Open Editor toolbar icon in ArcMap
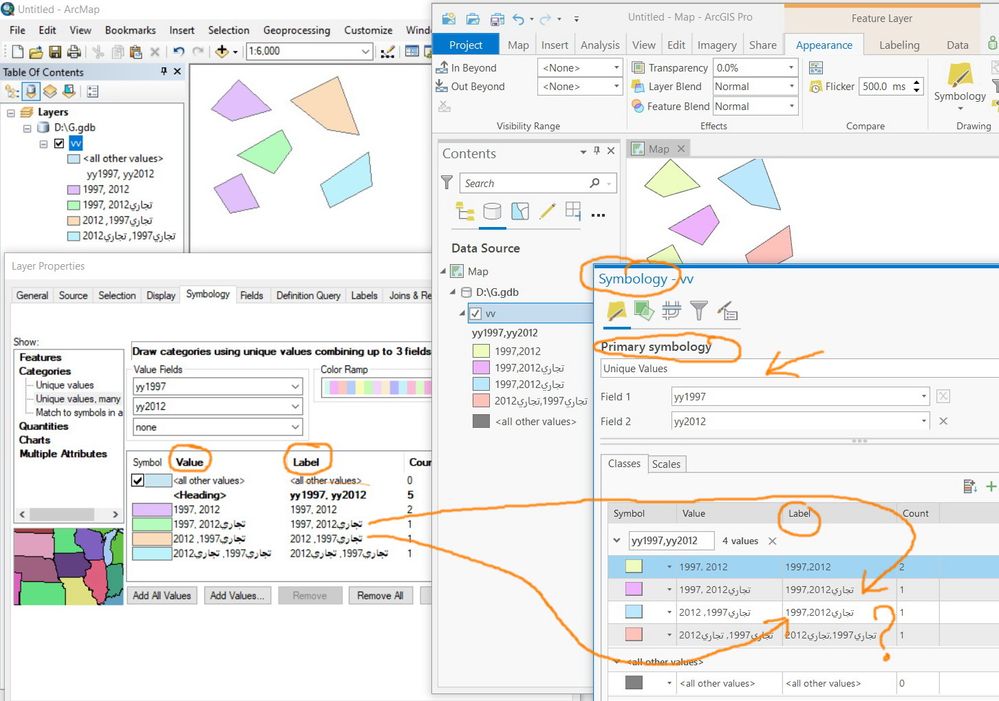The image size is (999, 701). click(x=387, y=52)
